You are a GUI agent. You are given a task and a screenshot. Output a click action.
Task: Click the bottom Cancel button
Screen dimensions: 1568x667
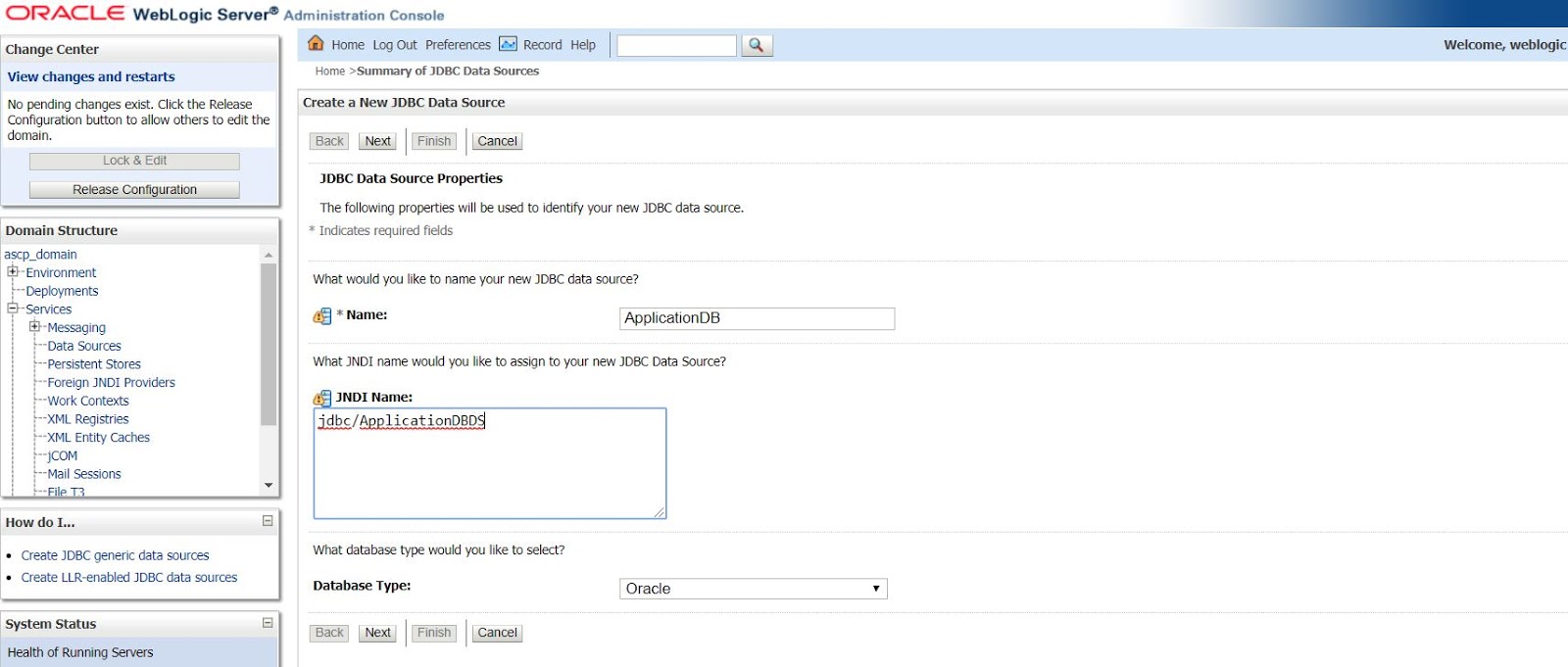497,633
